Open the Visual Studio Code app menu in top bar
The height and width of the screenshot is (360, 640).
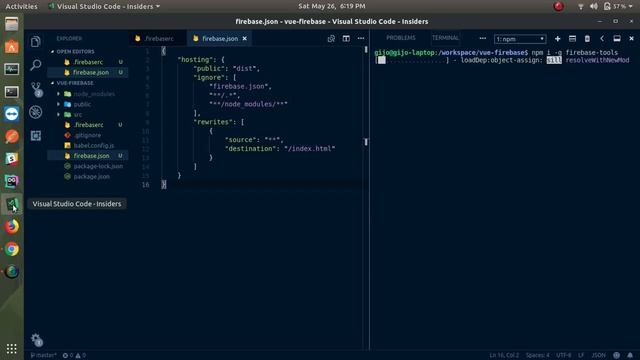(x=104, y=6)
